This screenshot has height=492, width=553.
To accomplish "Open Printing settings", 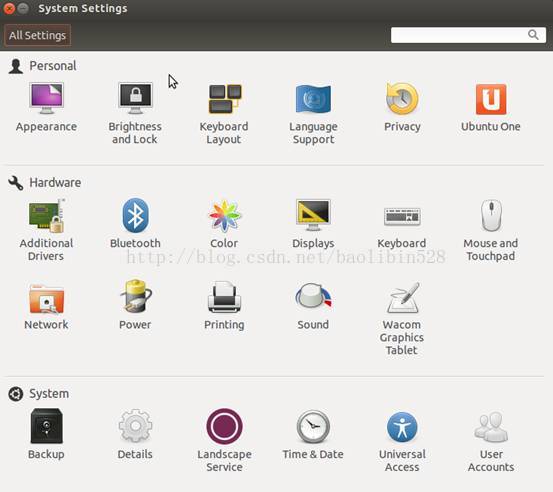I will point(224,305).
